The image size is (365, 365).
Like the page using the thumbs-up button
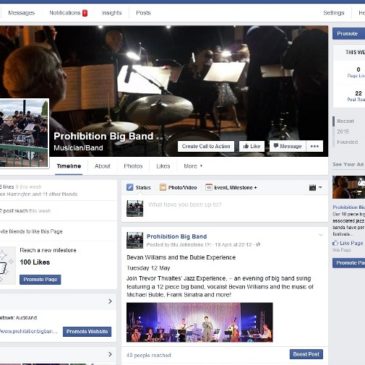252,146
